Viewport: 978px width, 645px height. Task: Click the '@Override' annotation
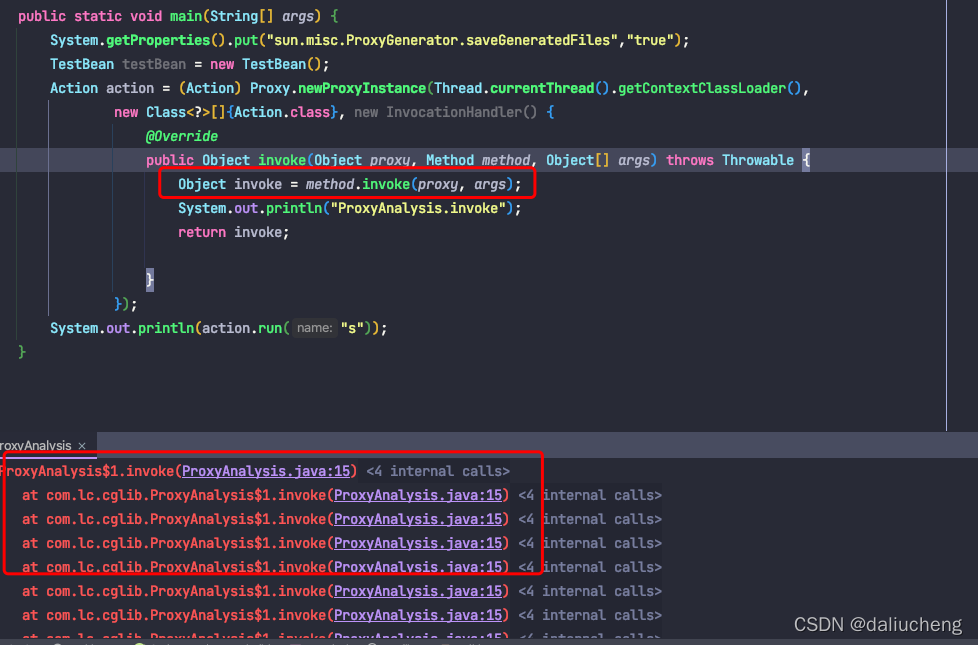(x=182, y=136)
